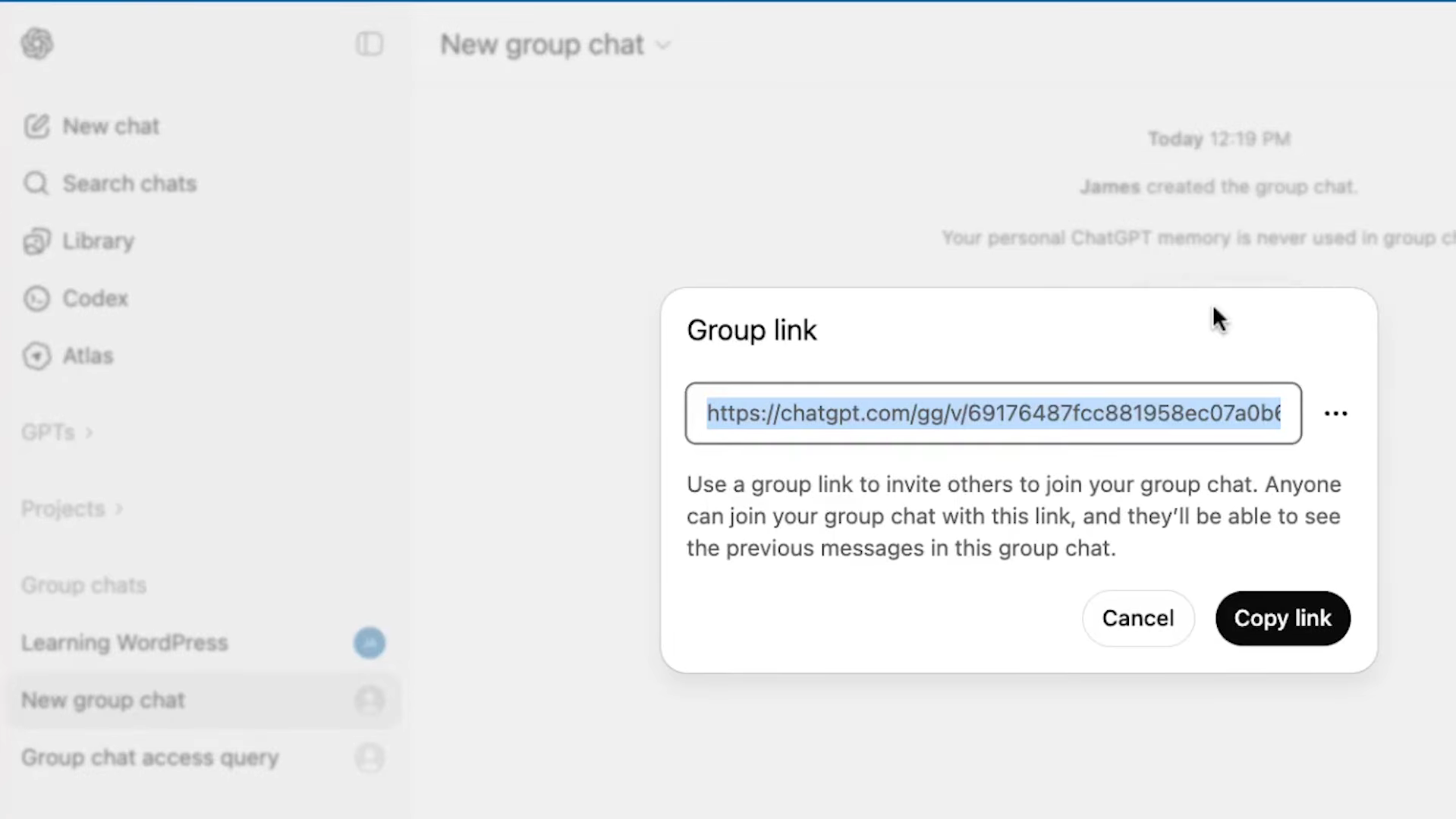Toggle the sidebar collapse icon
Viewport: 1456px width, 819px height.
pos(370,44)
